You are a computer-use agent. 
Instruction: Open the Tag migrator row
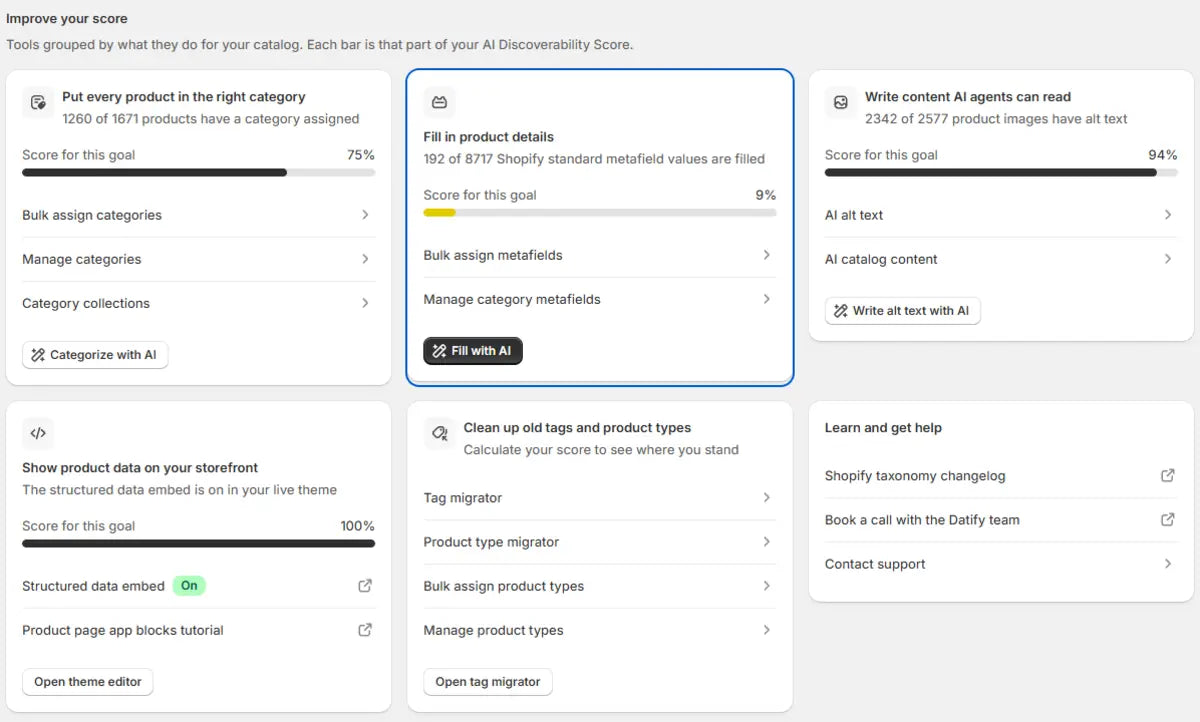(x=600, y=498)
